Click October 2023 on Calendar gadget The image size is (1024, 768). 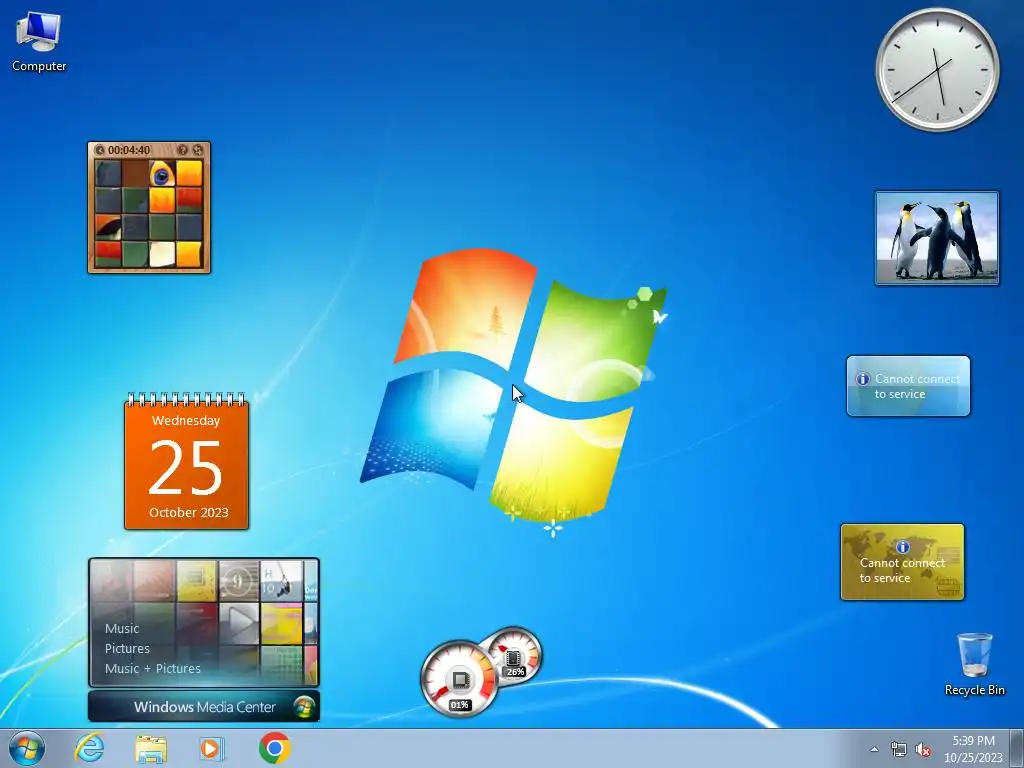[x=189, y=513]
